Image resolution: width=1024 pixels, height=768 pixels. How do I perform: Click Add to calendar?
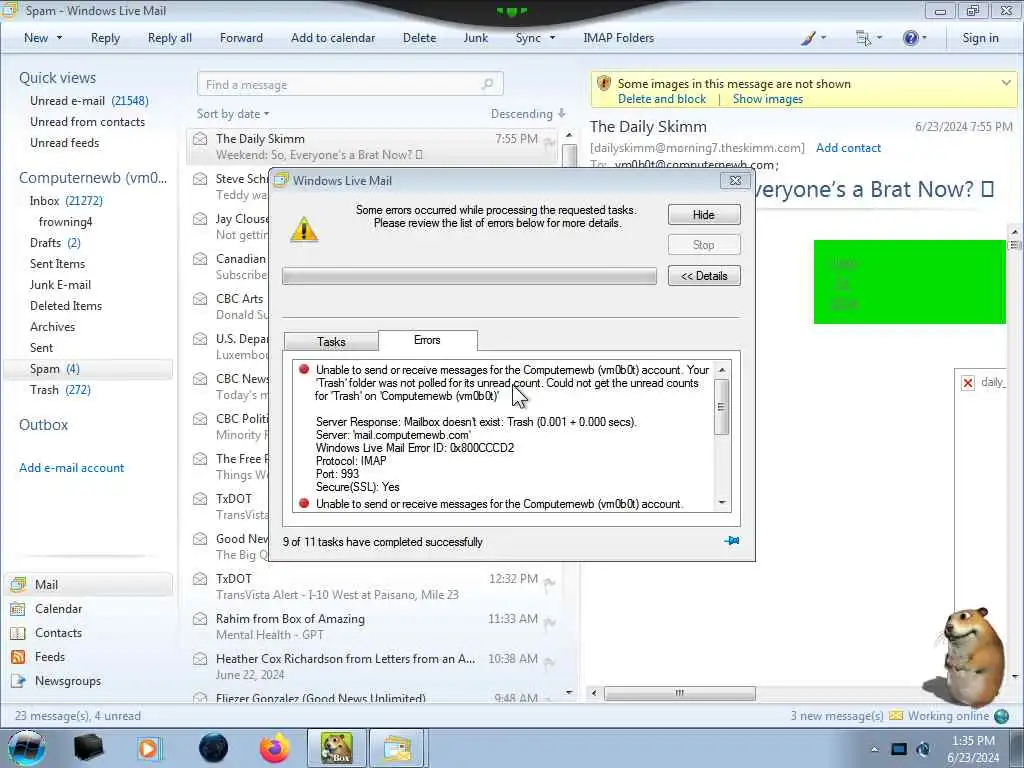(x=333, y=38)
